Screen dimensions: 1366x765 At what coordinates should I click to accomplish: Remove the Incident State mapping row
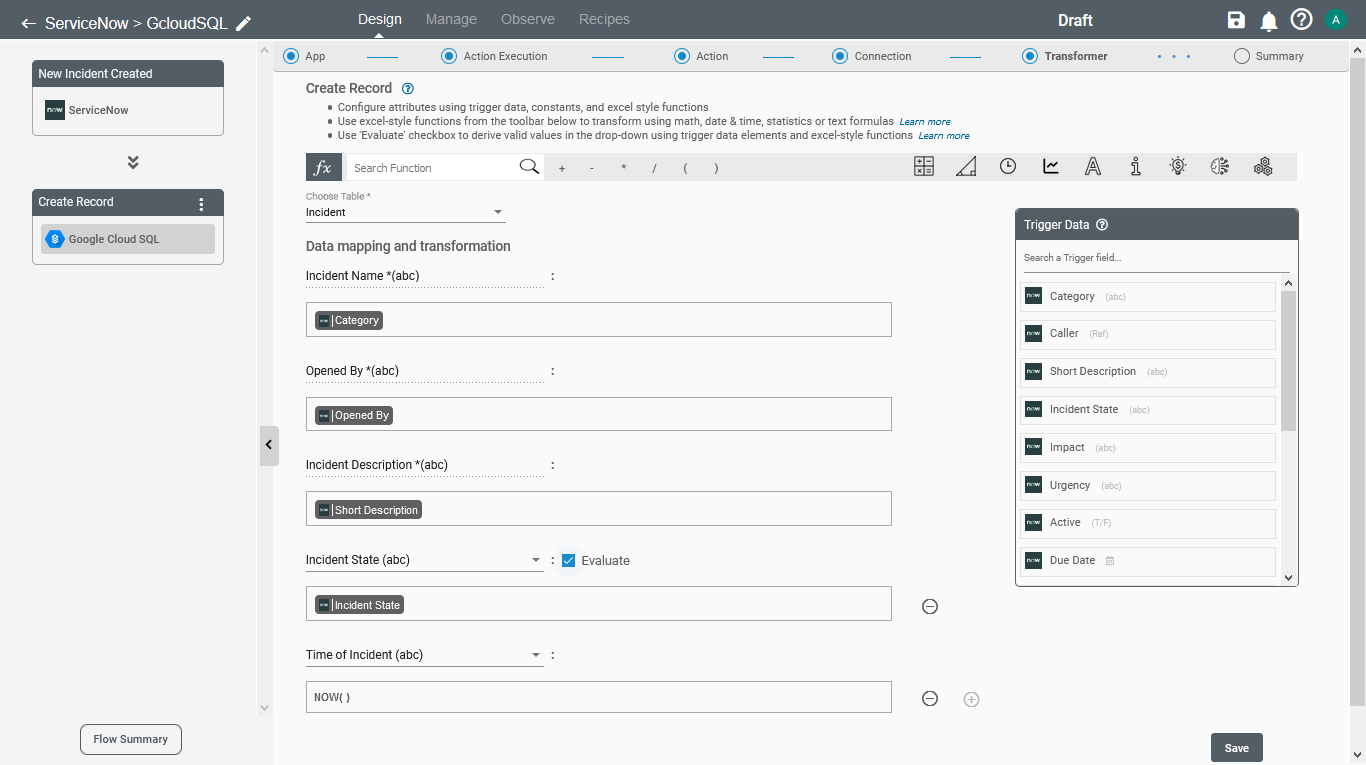(930, 606)
